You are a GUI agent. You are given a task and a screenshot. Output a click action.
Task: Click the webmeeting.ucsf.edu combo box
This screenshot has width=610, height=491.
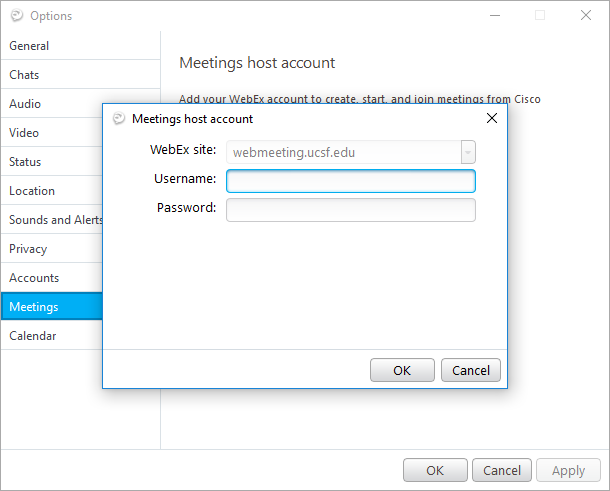[351, 152]
